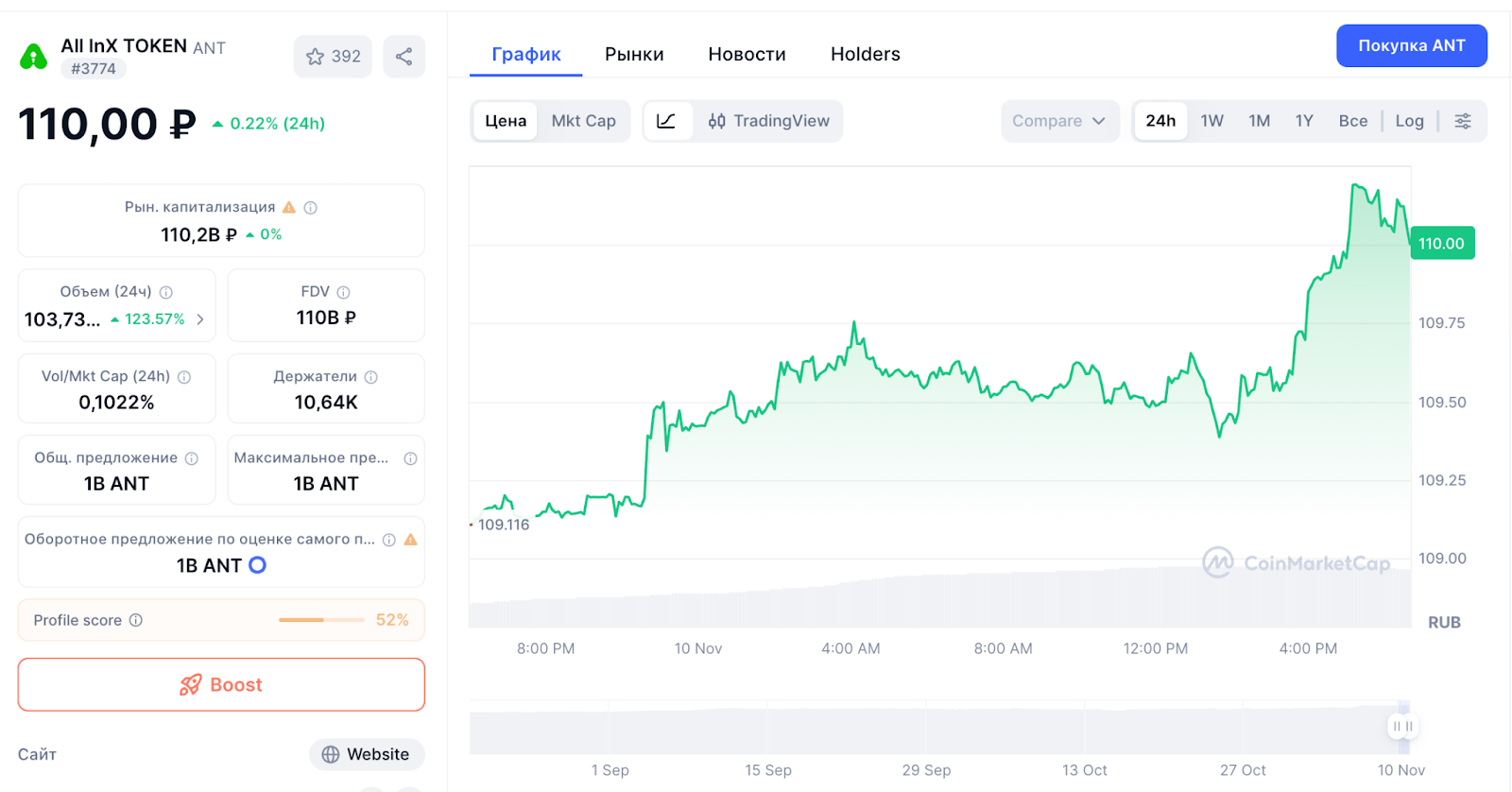Screen dimensions: 1512x792
Task: Click the globe icon on Website
Action: tap(330, 754)
